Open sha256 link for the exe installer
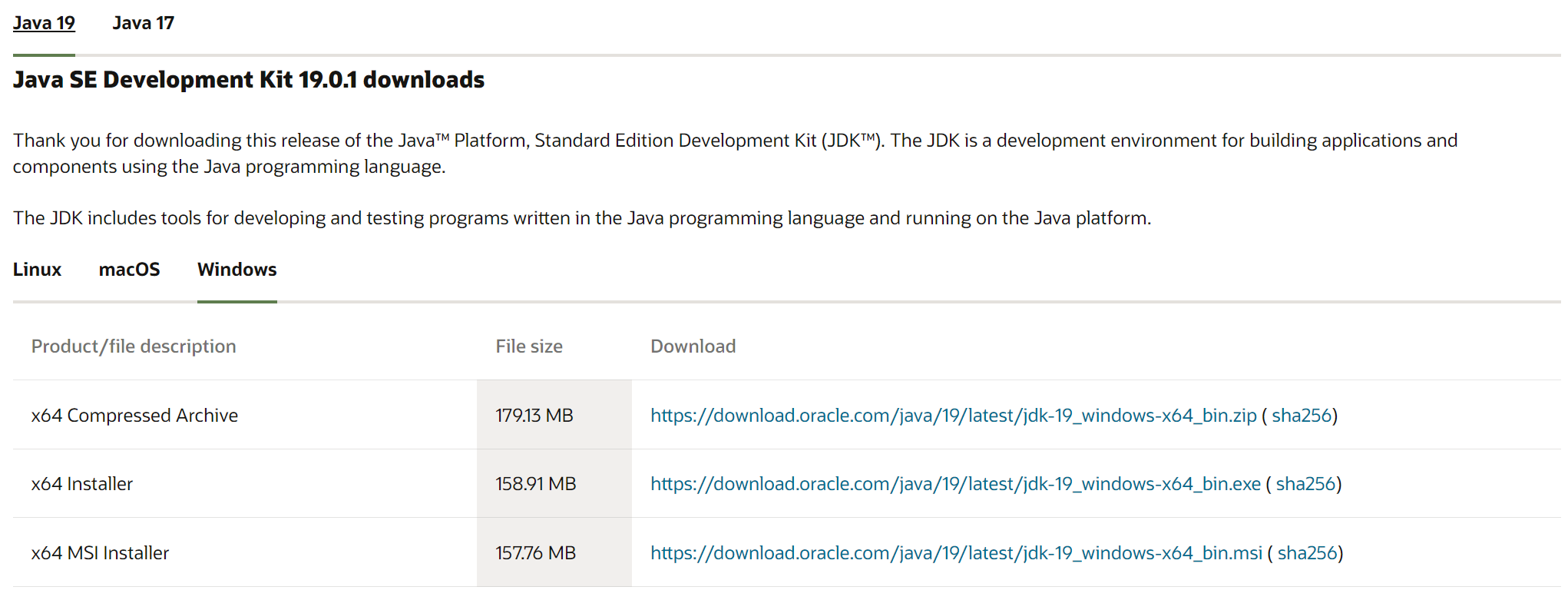 [x=1305, y=484]
